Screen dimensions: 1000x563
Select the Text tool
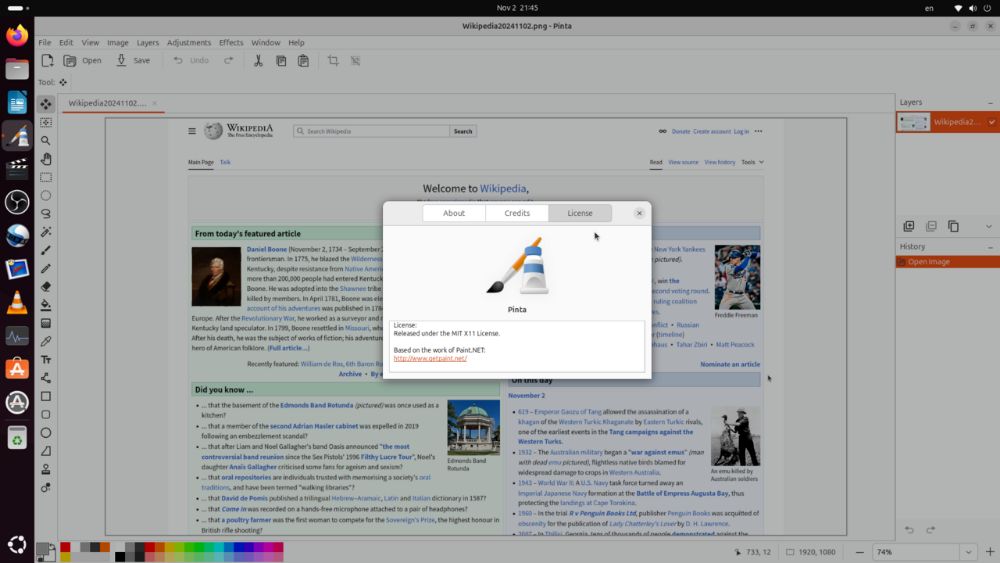pos(46,360)
